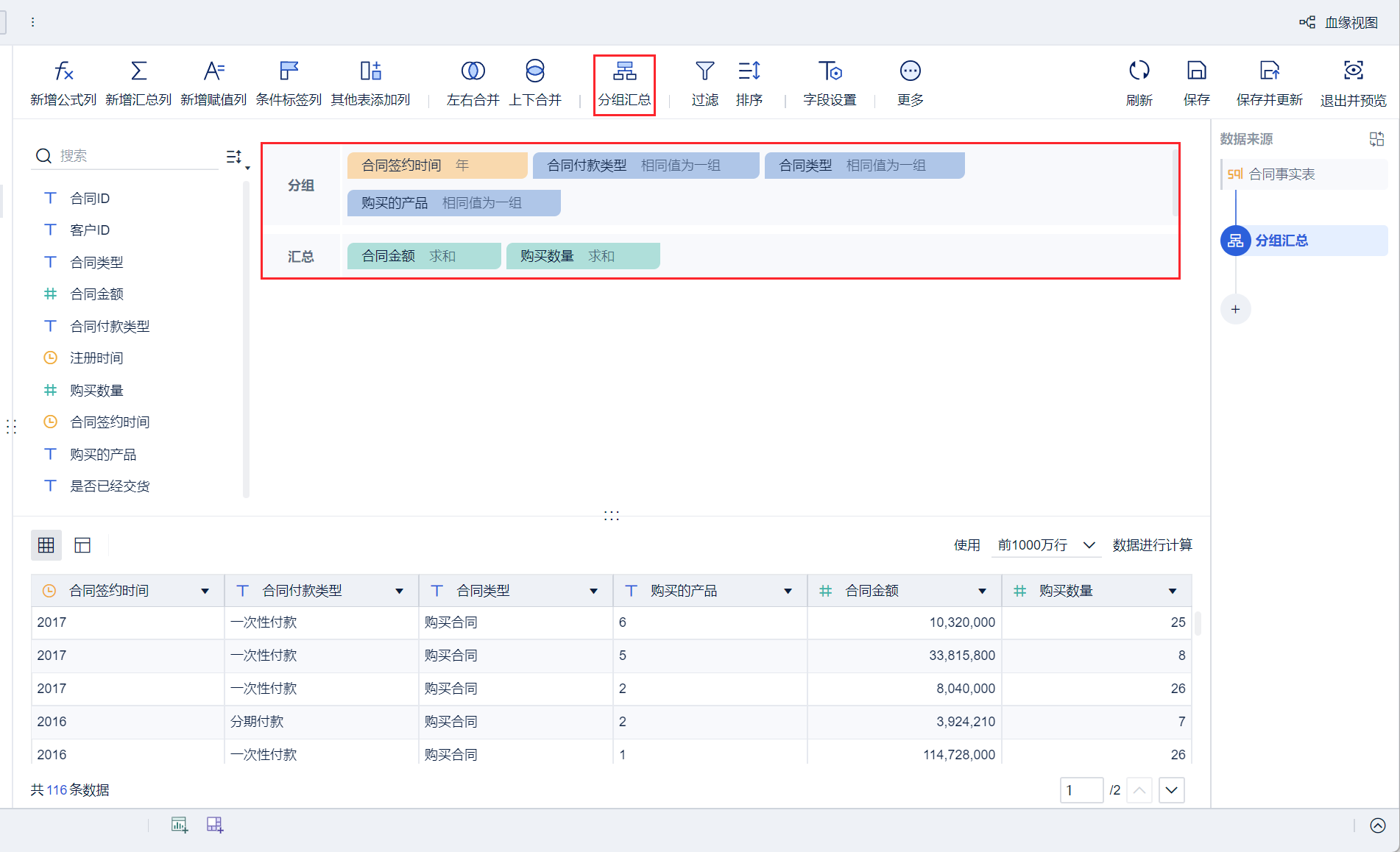Click the 分期付款 table cell

[321, 722]
